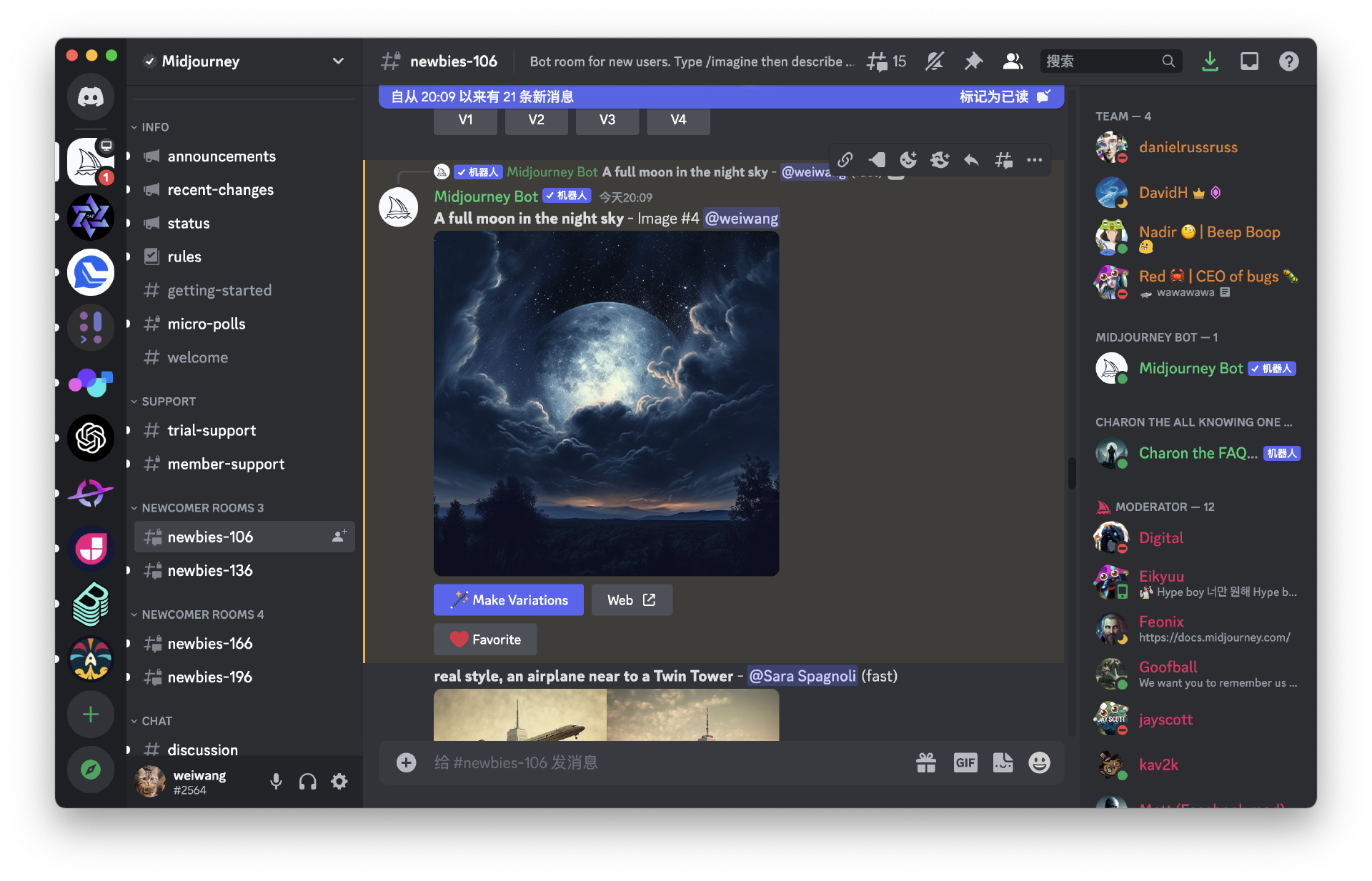Open the Midjourney server dropdown menu

pyautogui.click(x=338, y=61)
